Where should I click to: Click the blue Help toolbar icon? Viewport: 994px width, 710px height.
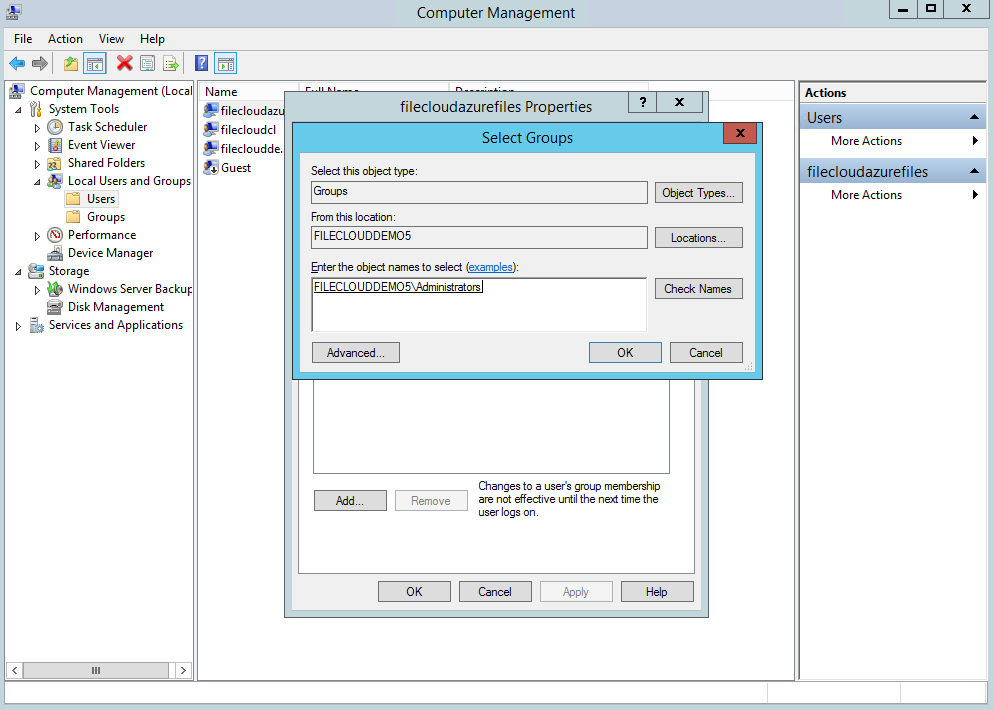(200, 63)
